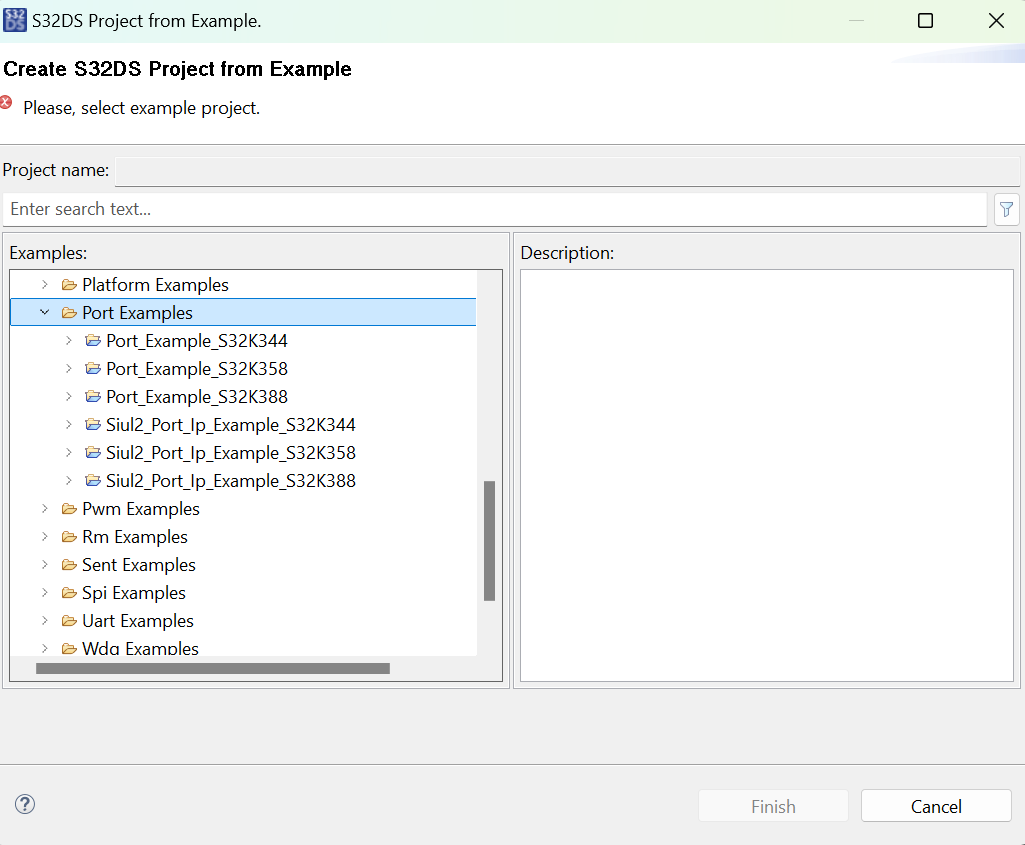
Task: Click the S32DS icon in the title bar
Action: click(x=14, y=19)
